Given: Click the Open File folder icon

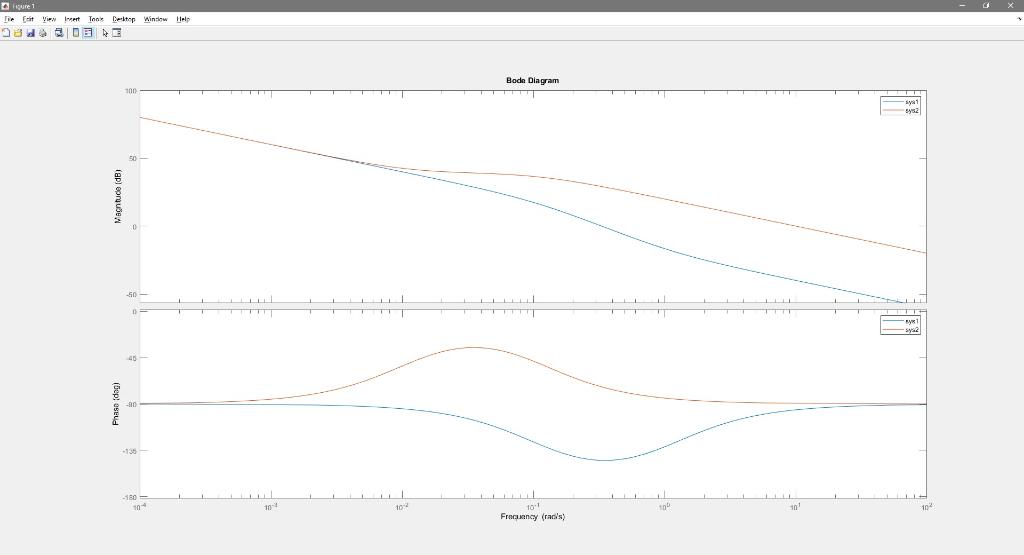Looking at the screenshot, I should pyautogui.click(x=18, y=33).
